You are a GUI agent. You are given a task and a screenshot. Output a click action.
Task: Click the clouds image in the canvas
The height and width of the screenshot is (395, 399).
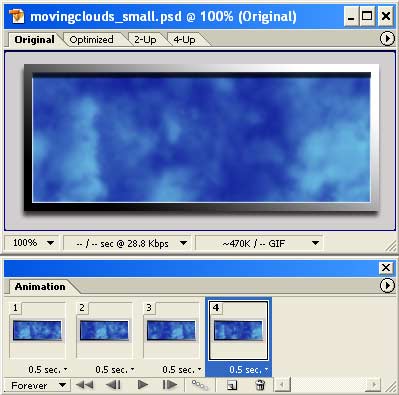[201, 138]
